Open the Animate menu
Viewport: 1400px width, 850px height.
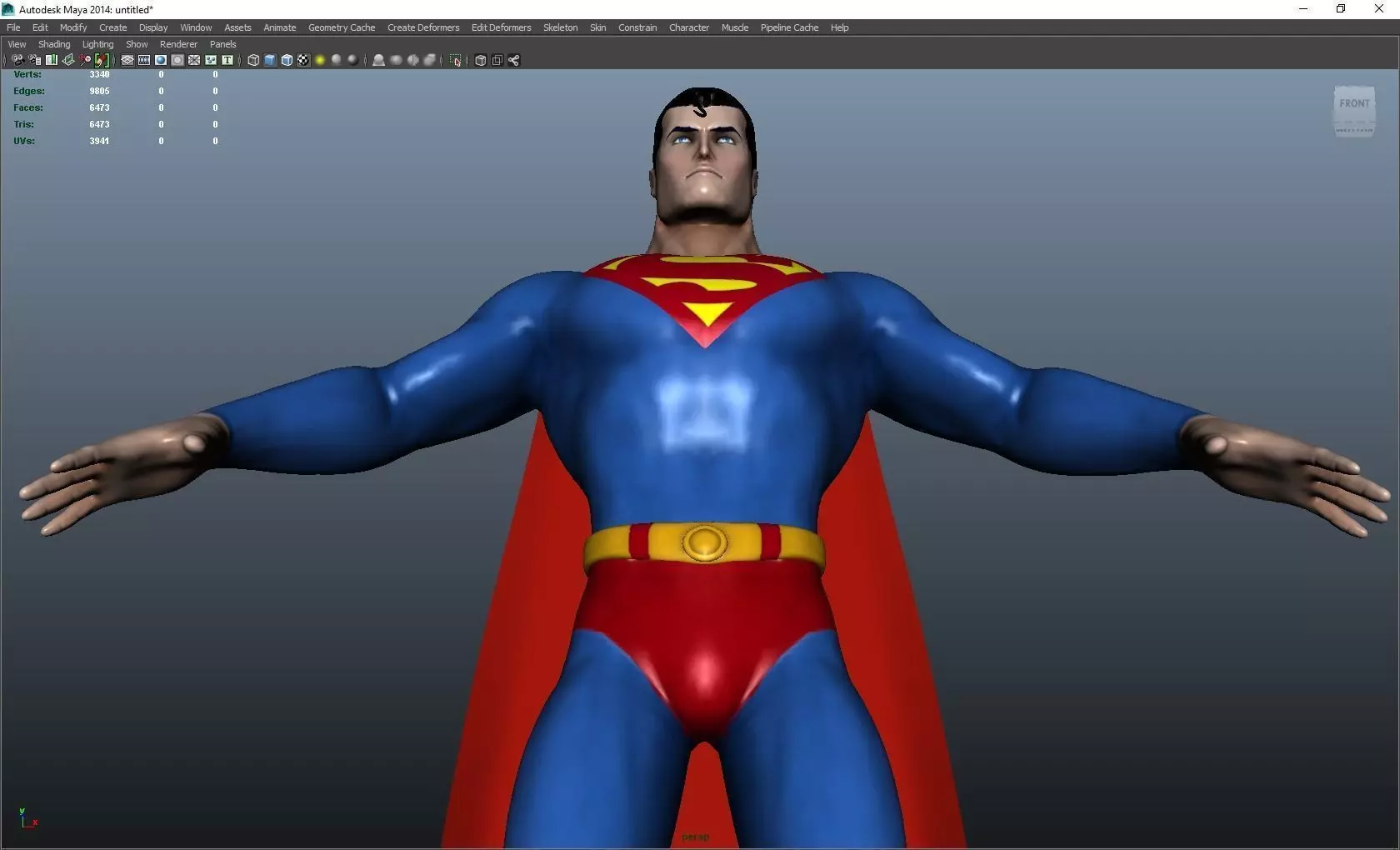280,27
